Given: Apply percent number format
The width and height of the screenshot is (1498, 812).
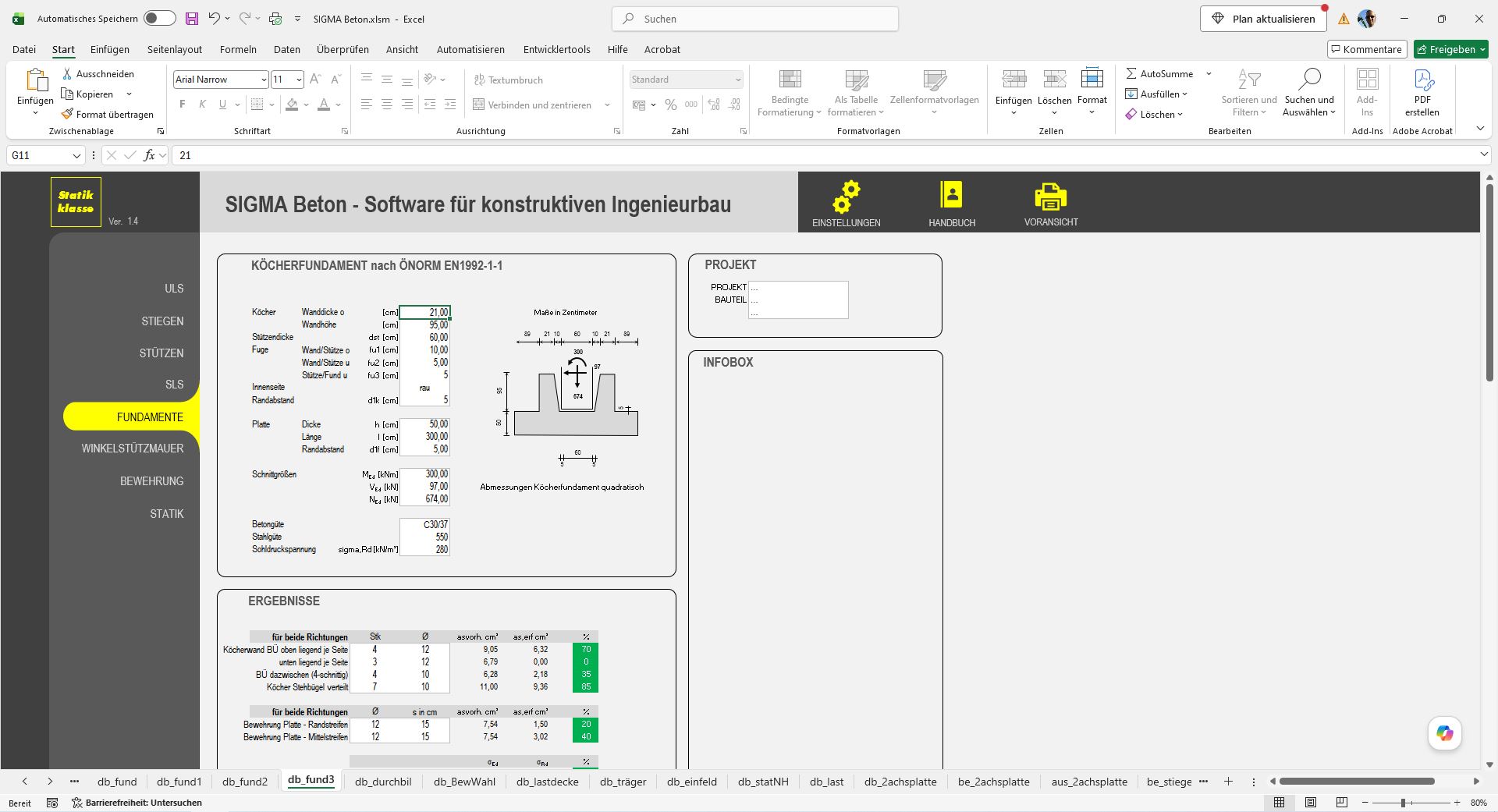Looking at the screenshot, I should (x=671, y=105).
